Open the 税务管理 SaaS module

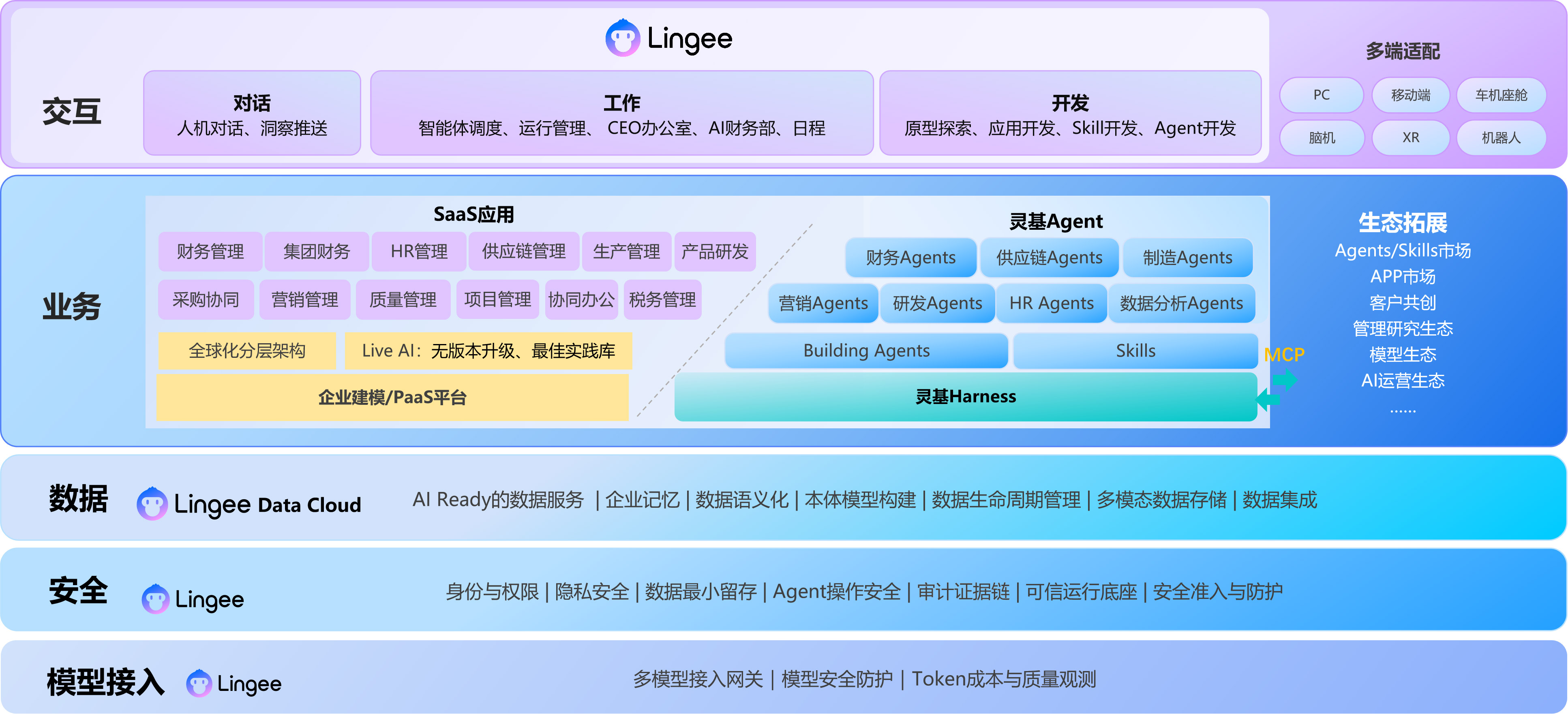(662, 299)
